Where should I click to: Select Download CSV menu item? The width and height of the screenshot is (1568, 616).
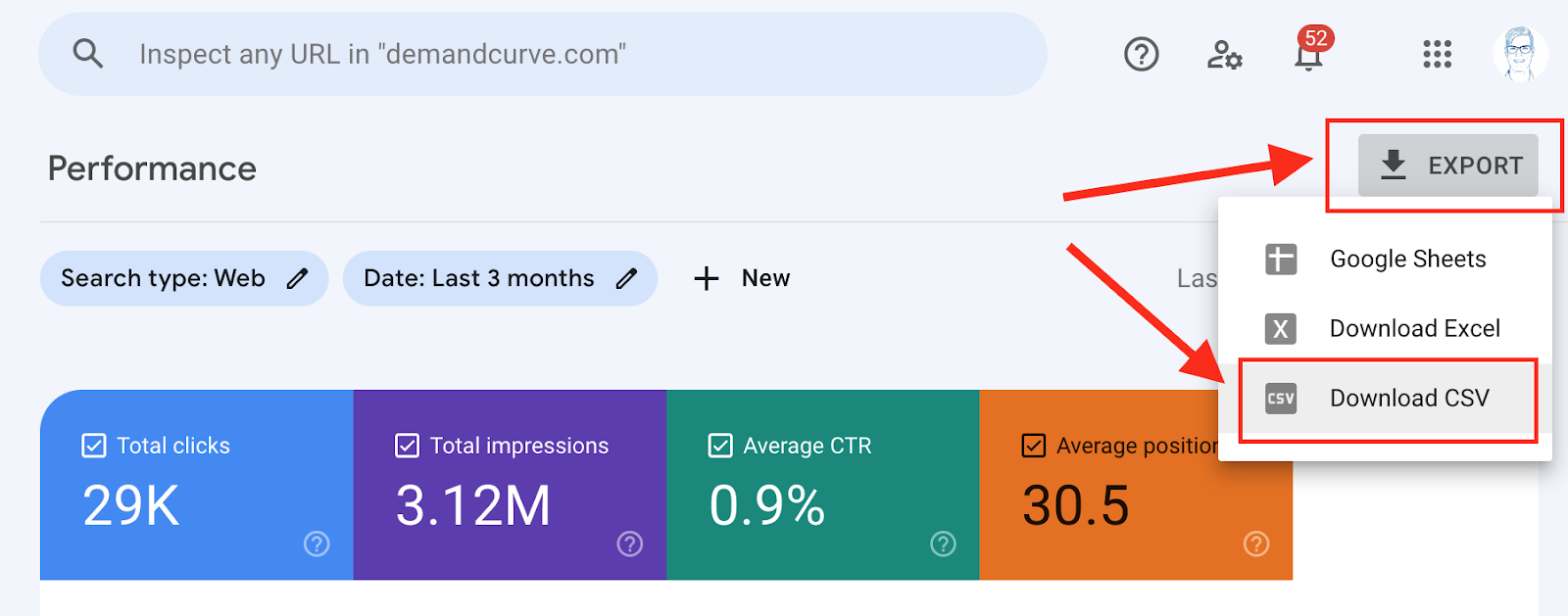pos(1408,399)
